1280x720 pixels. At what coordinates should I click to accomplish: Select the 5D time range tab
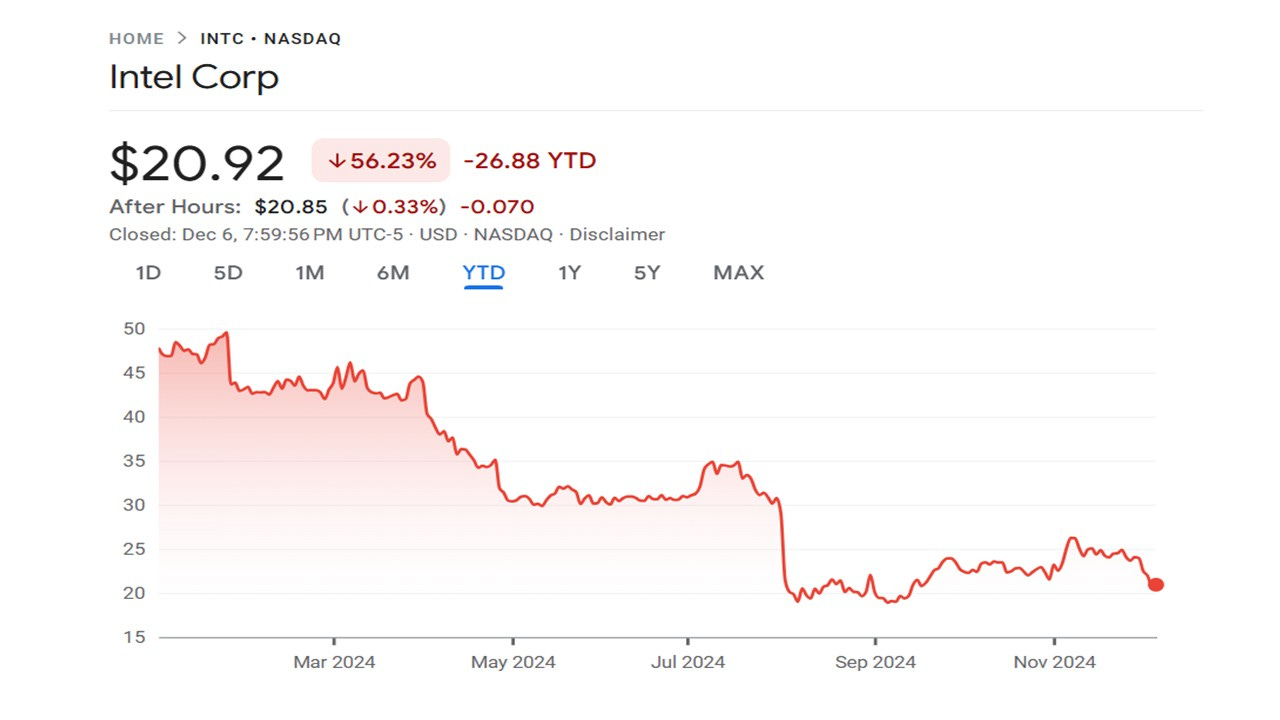228,273
